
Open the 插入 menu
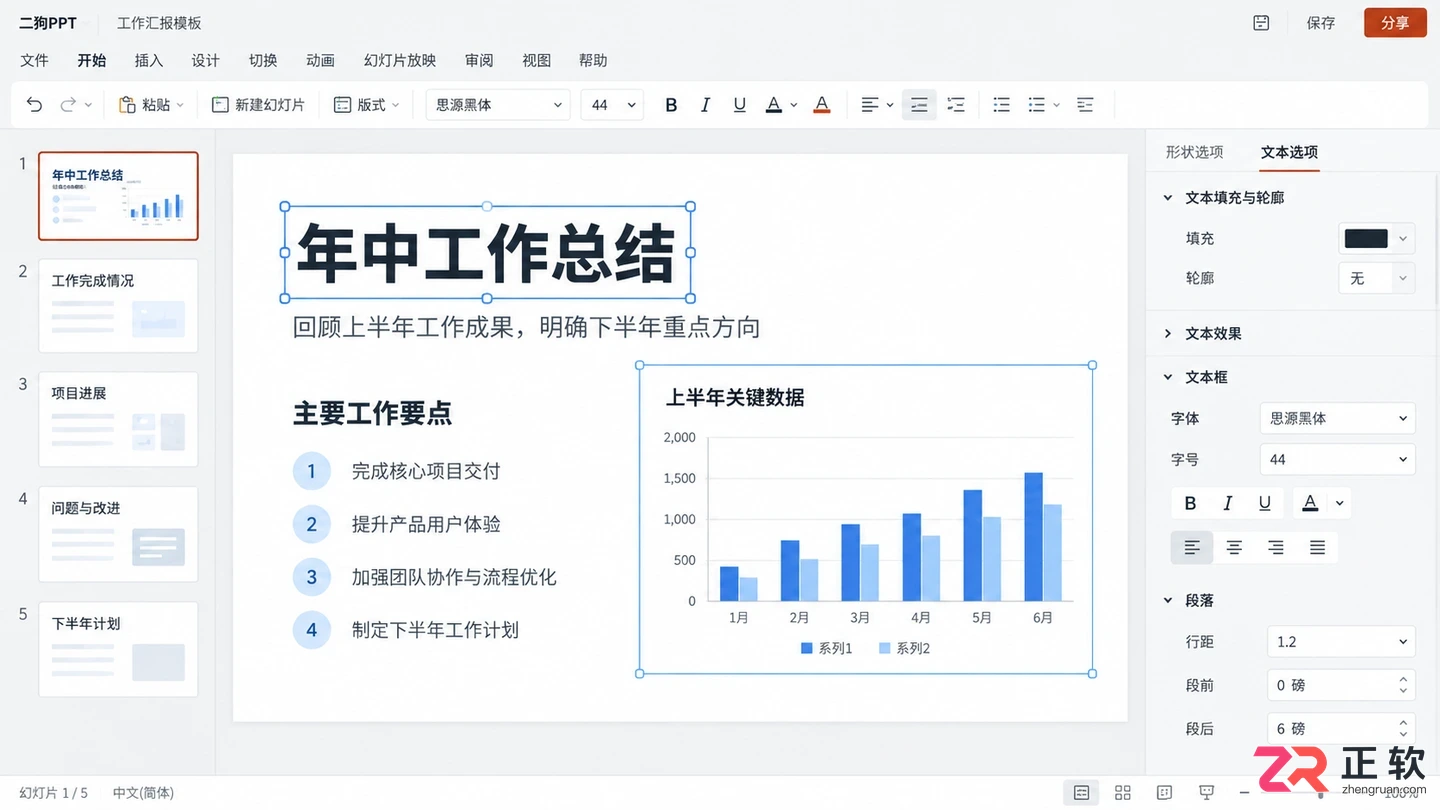(149, 60)
